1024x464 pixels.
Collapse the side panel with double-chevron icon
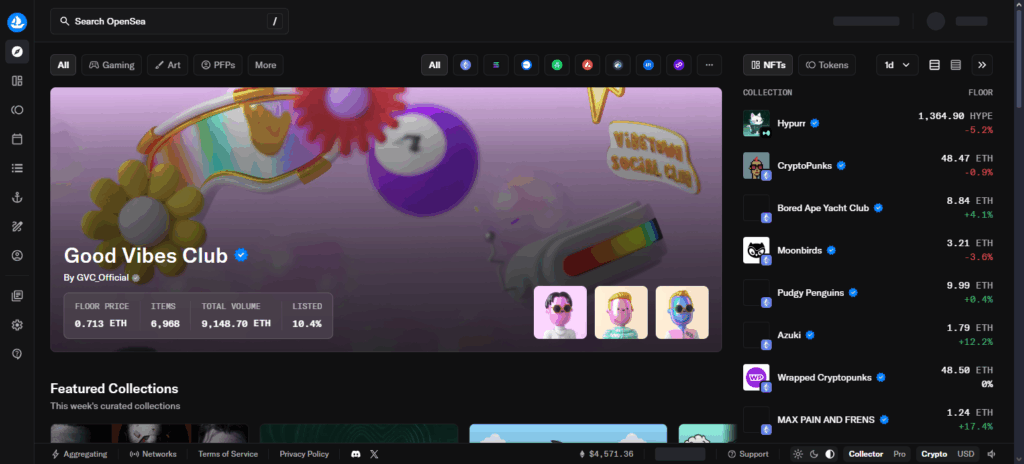[983, 65]
